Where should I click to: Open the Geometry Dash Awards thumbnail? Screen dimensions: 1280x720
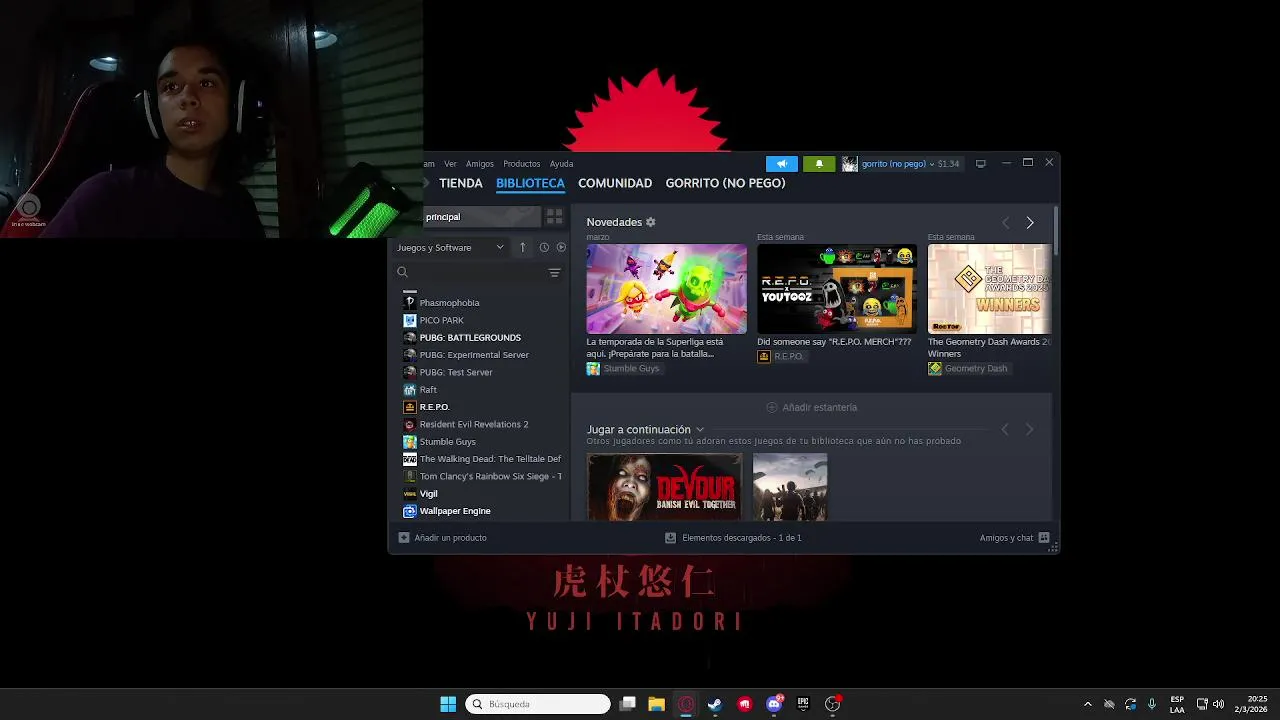[989, 289]
